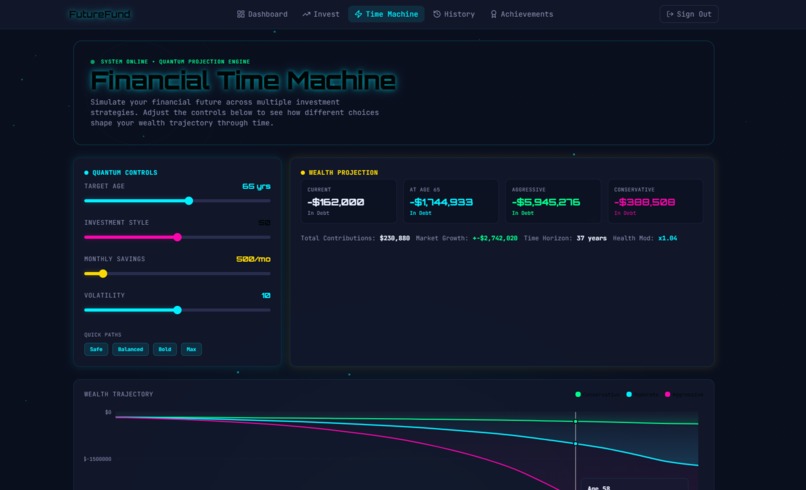This screenshot has width=806, height=490.
Task: Click the Target Age slider handle
Action: [x=189, y=201]
